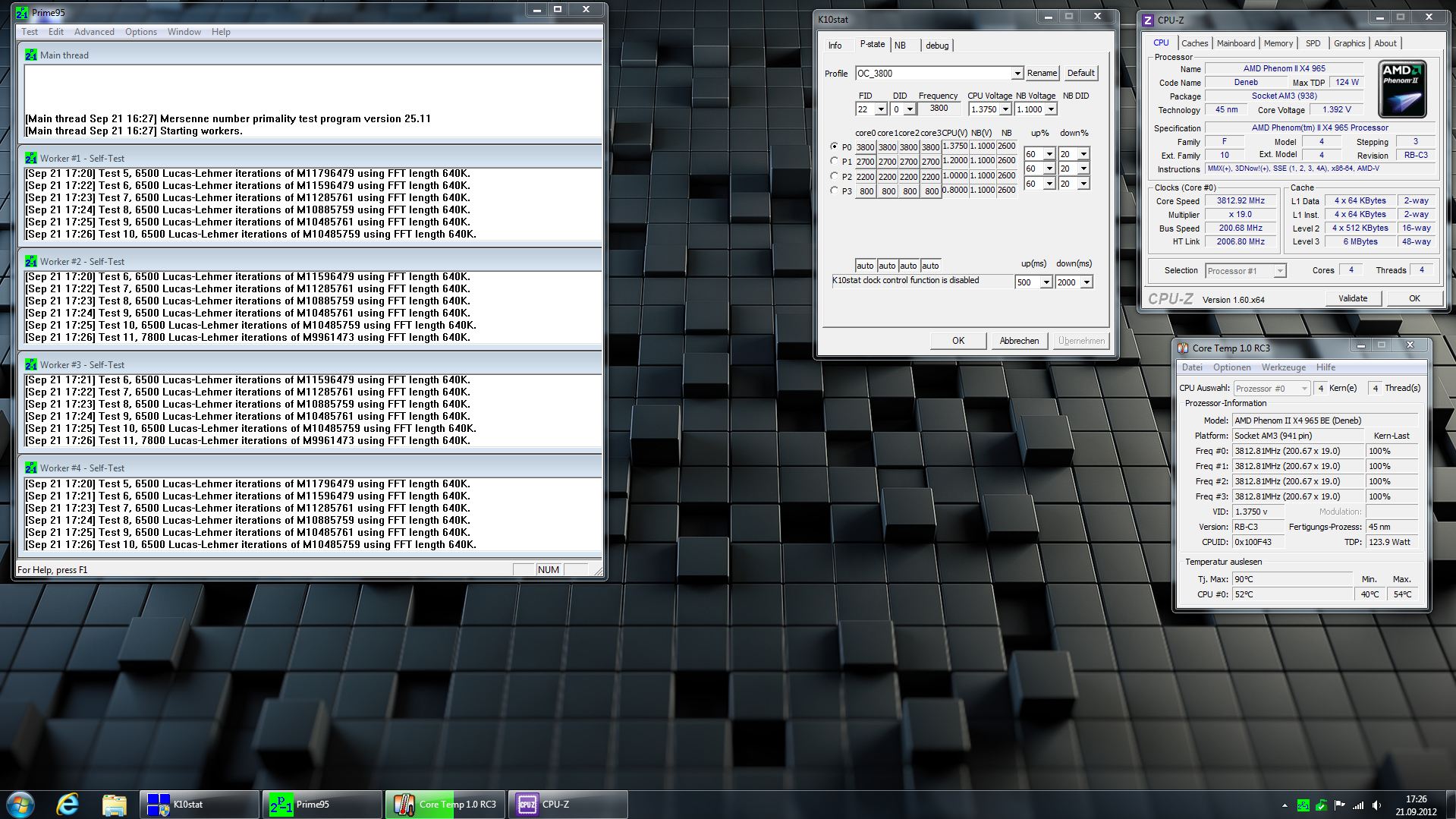Open Windows Explorer from the taskbar
The image size is (1456, 819).
[114, 804]
